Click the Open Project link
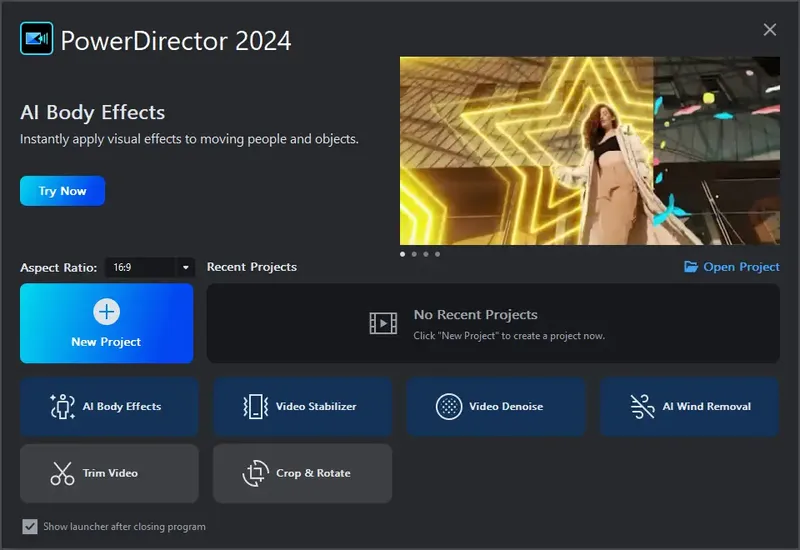The image size is (800, 550). pyautogui.click(x=732, y=267)
